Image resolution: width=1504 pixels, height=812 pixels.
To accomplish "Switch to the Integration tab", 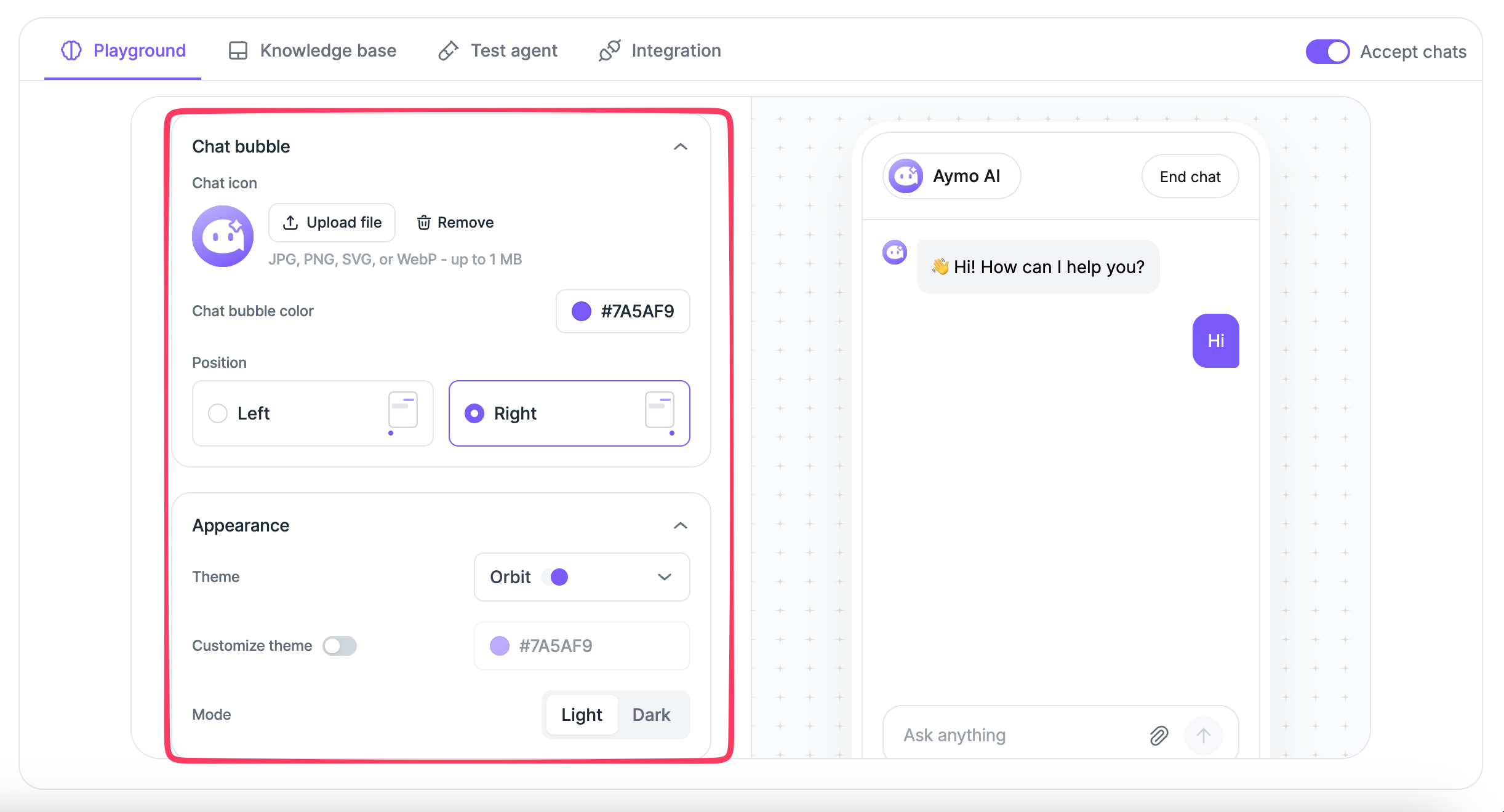I will 660,50.
